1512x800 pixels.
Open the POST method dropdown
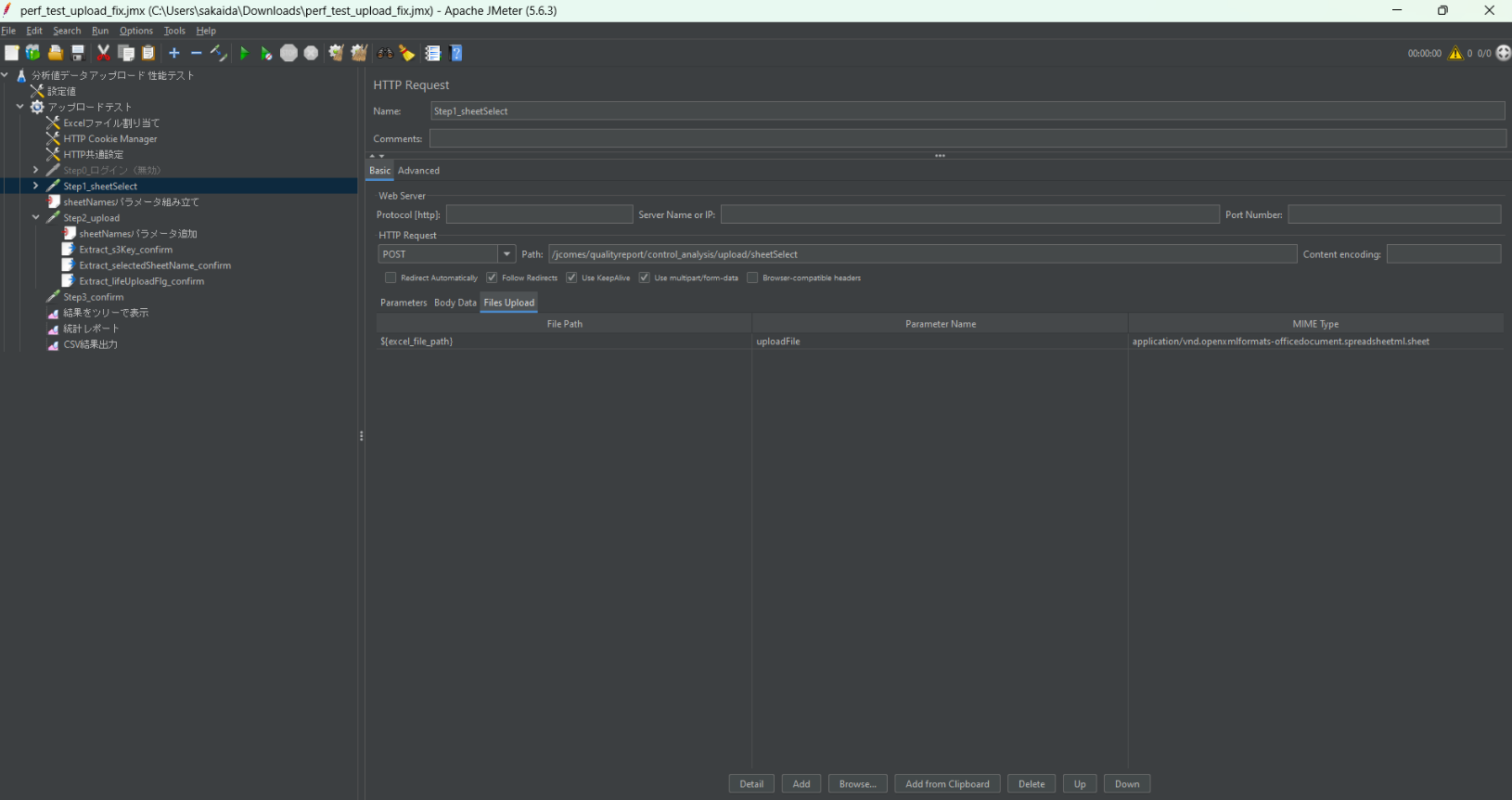click(x=506, y=254)
